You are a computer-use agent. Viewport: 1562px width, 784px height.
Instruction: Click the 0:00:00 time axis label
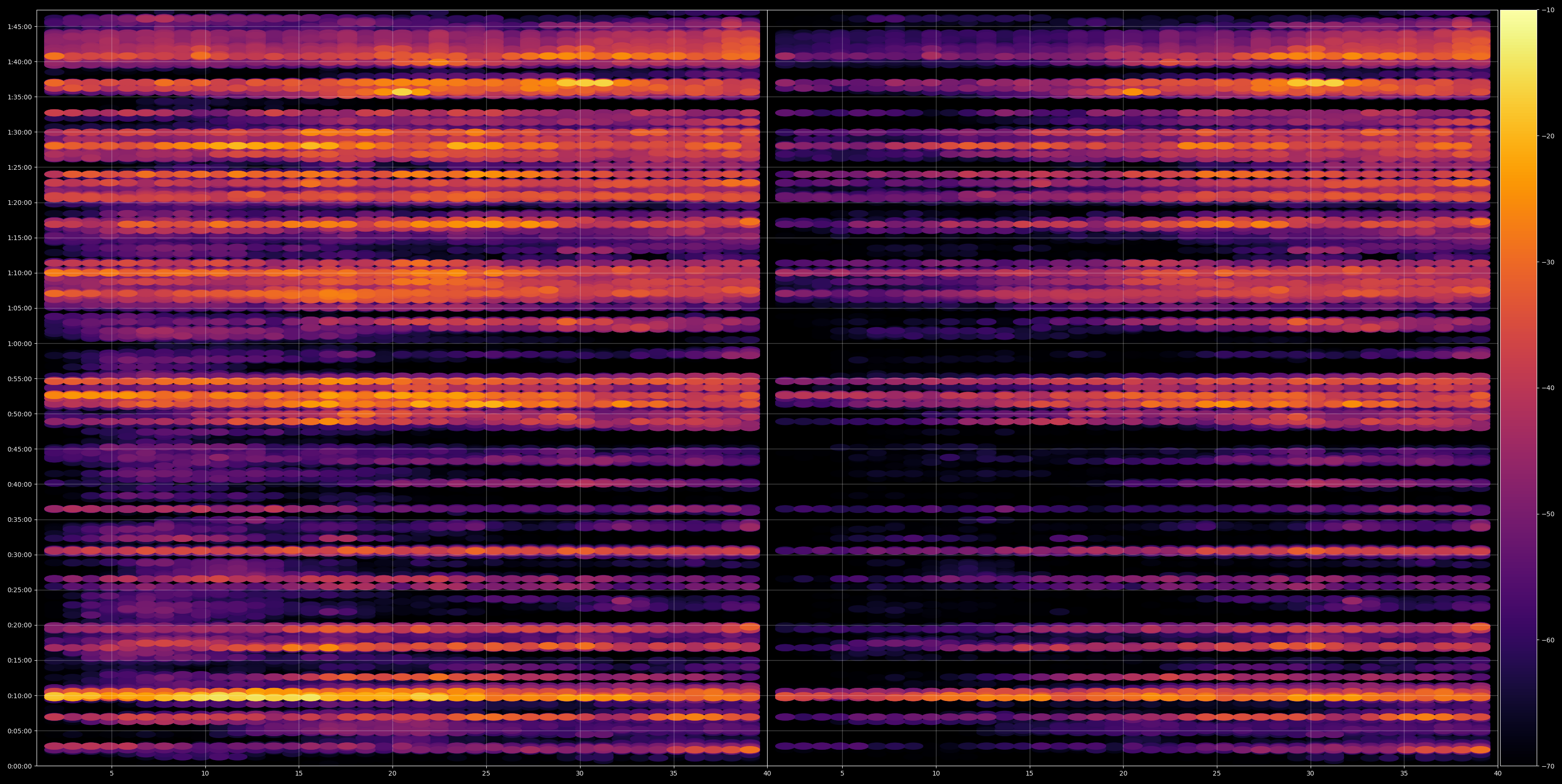pyautogui.click(x=19, y=766)
